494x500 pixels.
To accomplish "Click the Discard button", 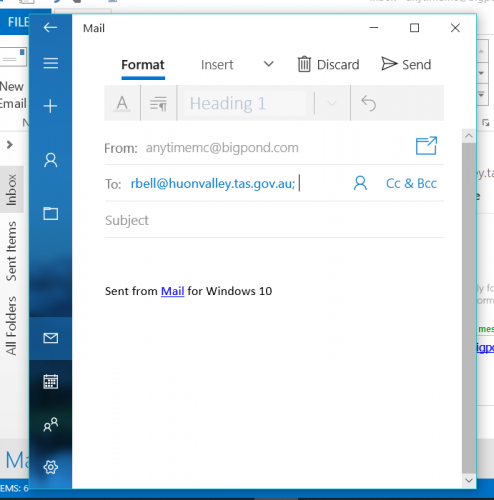I will (328, 64).
